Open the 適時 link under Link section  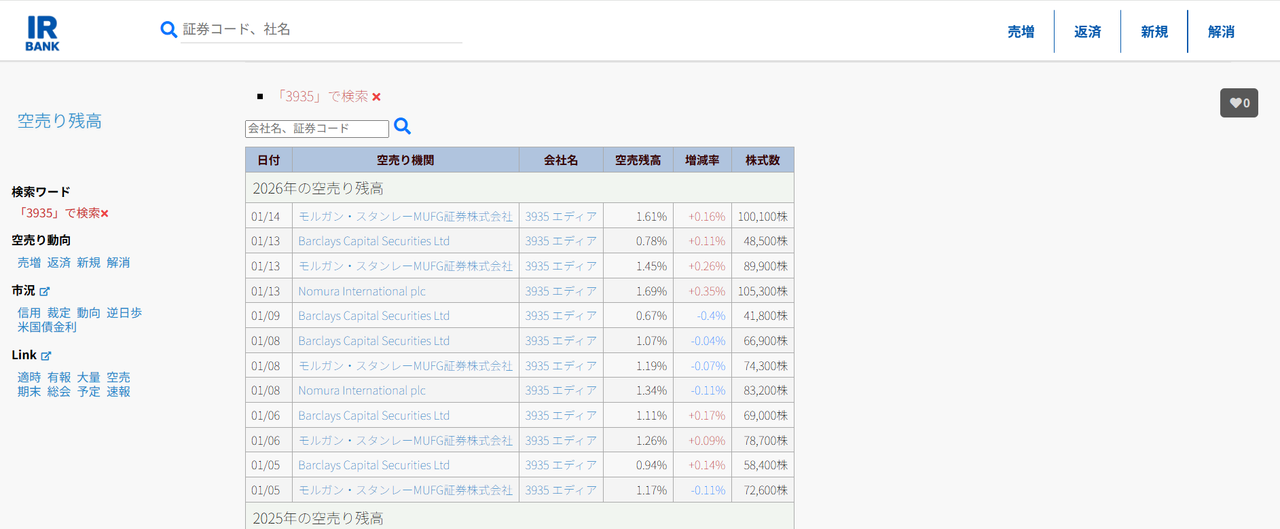29,378
